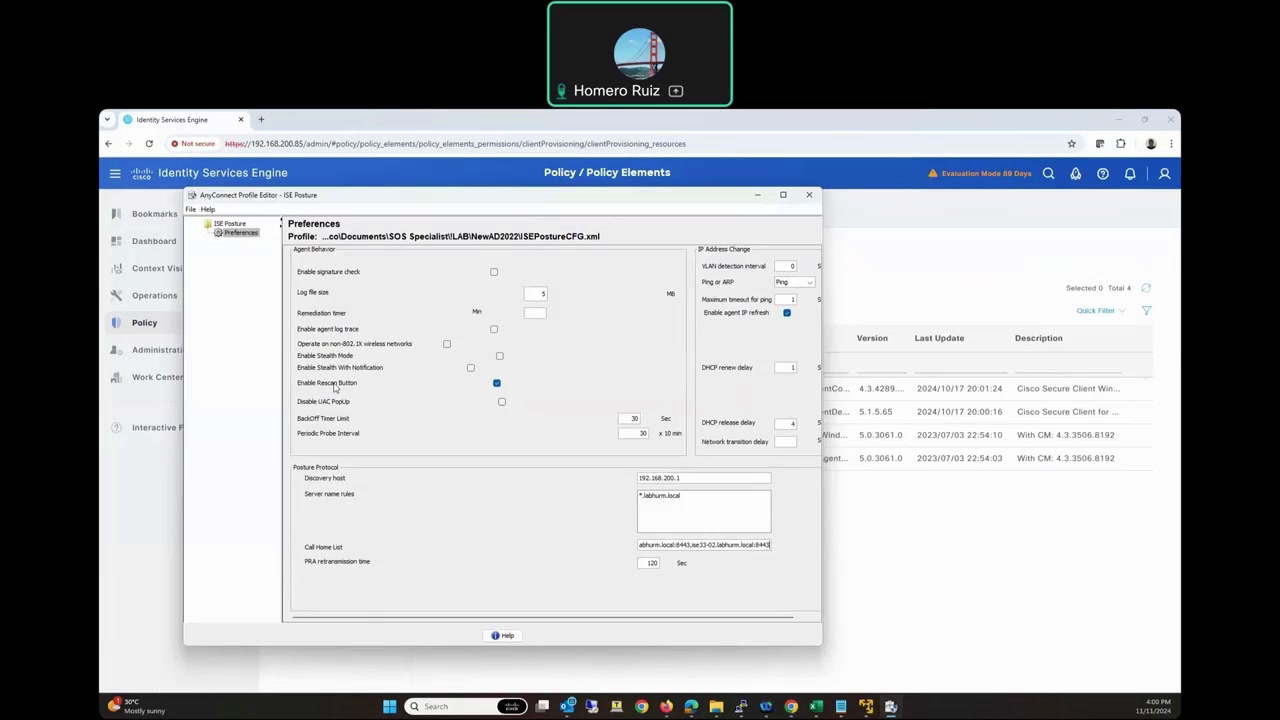This screenshot has width=1280, height=720.
Task: Click the Log file size field
Action: 535,293
